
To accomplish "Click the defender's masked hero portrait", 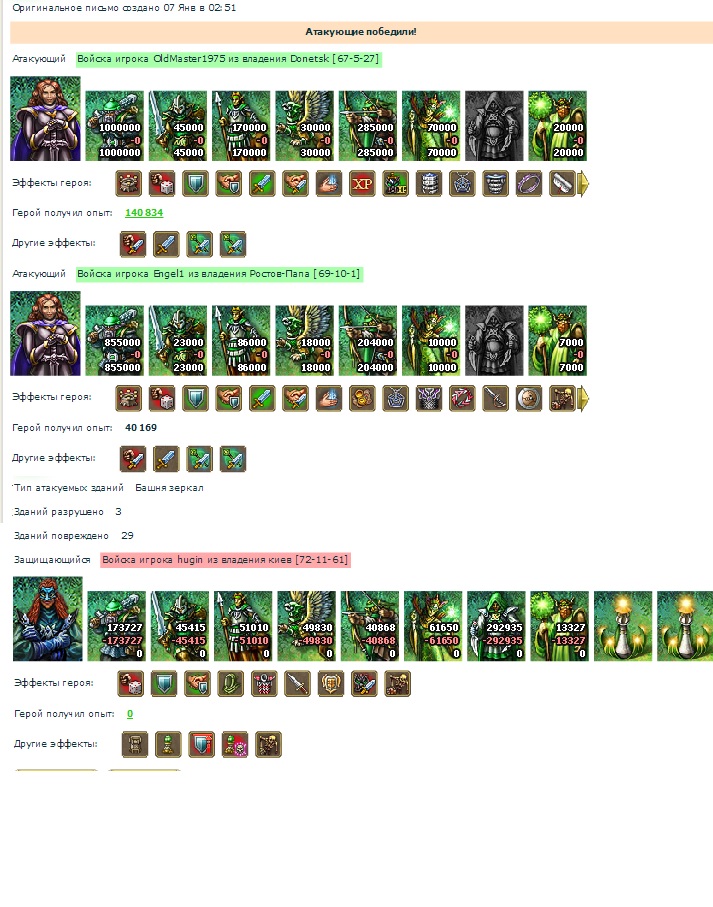I will point(48,618).
